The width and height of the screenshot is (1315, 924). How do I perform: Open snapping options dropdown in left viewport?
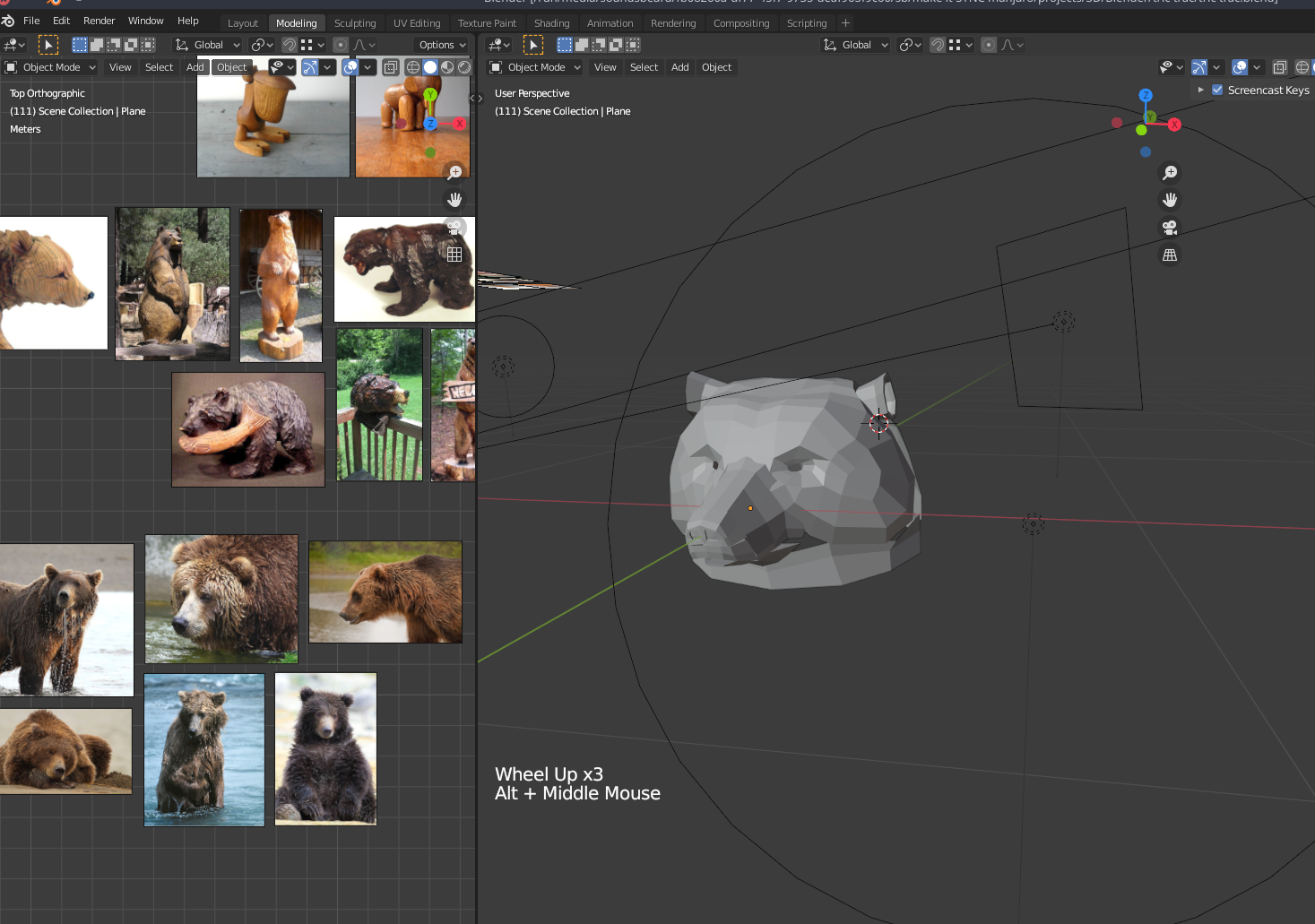tap(313, 45)
